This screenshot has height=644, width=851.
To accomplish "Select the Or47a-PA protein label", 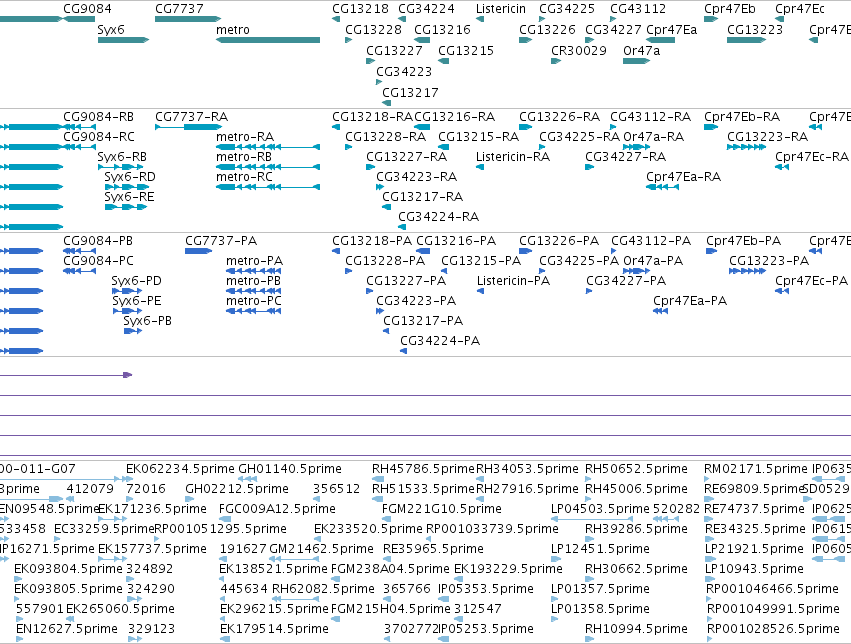I will pos(653,261).
